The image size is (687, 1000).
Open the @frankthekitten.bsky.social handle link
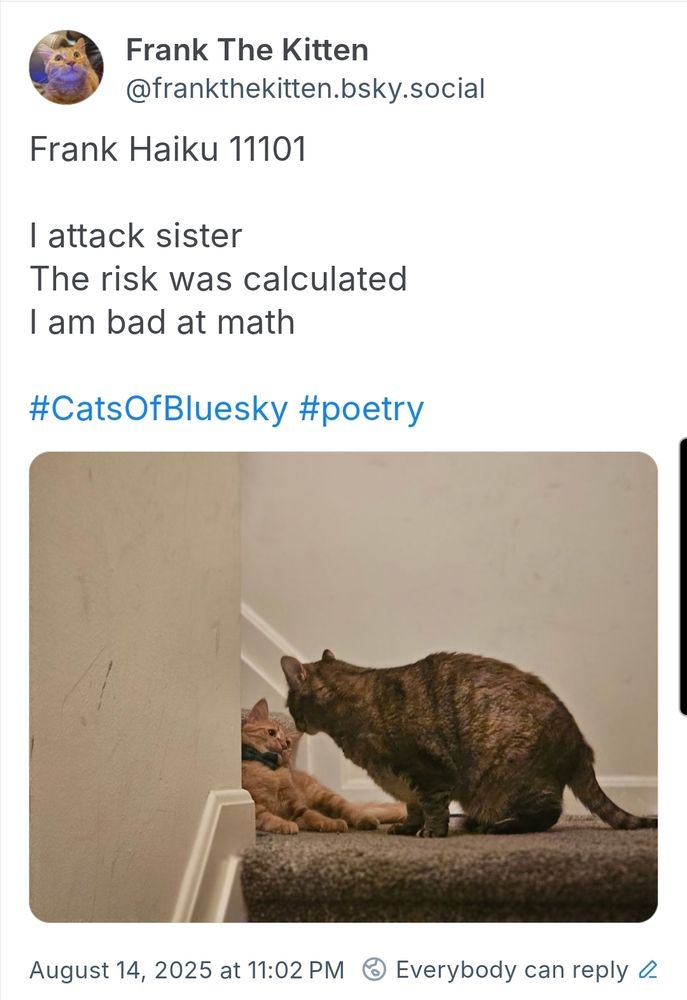[x=305, y=88]
